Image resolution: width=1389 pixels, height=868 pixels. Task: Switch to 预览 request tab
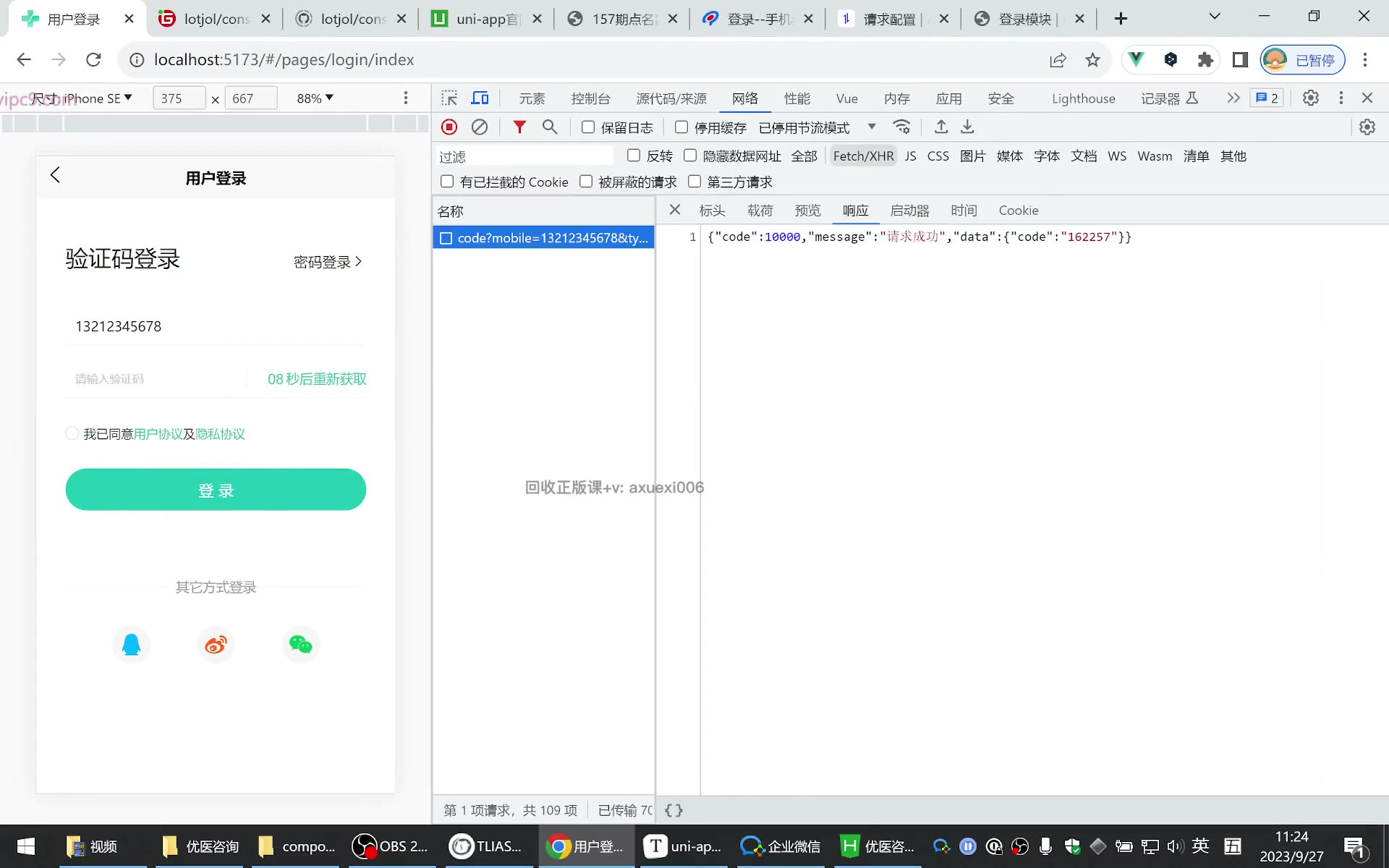[x=807, y=210]
